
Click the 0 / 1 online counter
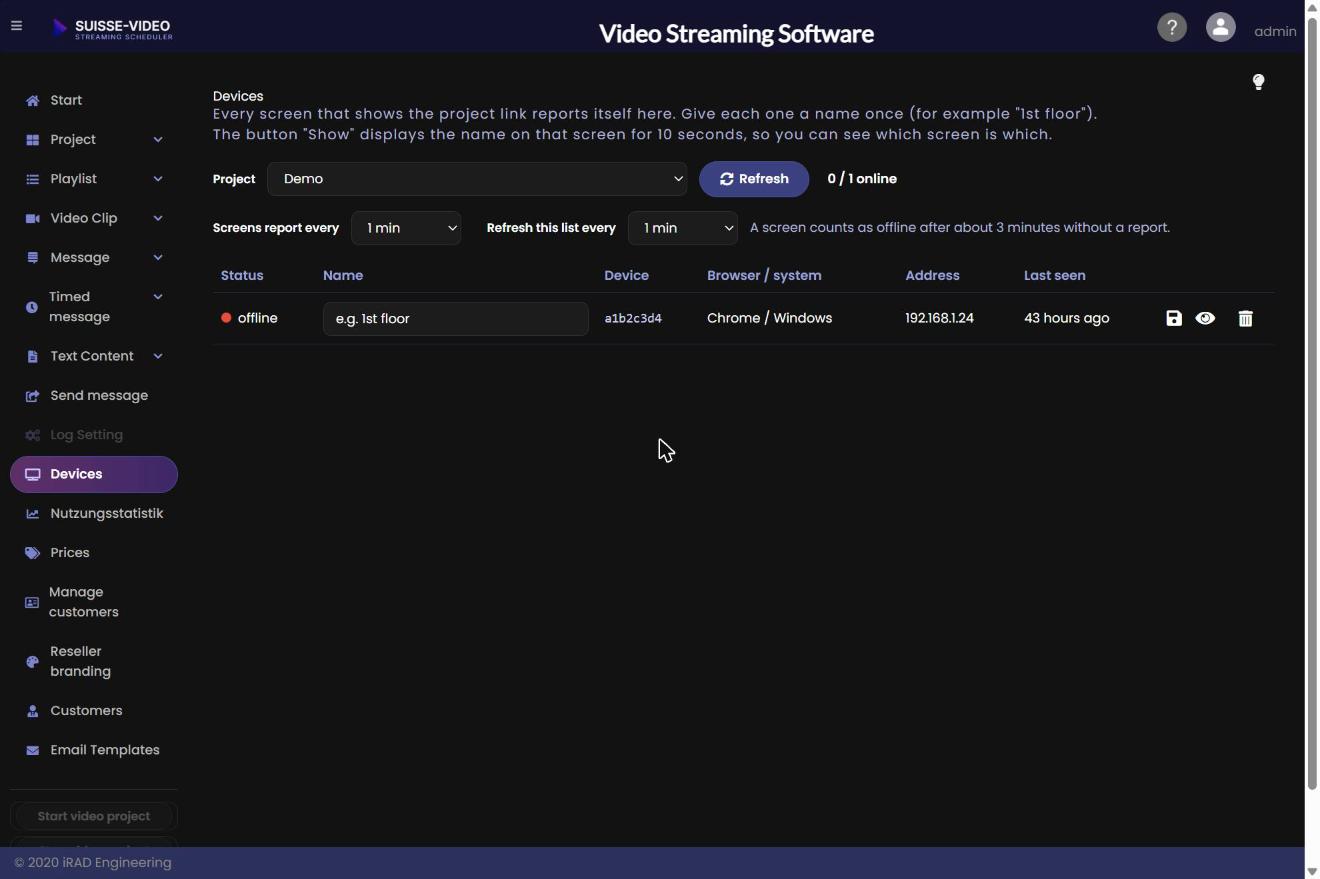click(x=862, y=179)
